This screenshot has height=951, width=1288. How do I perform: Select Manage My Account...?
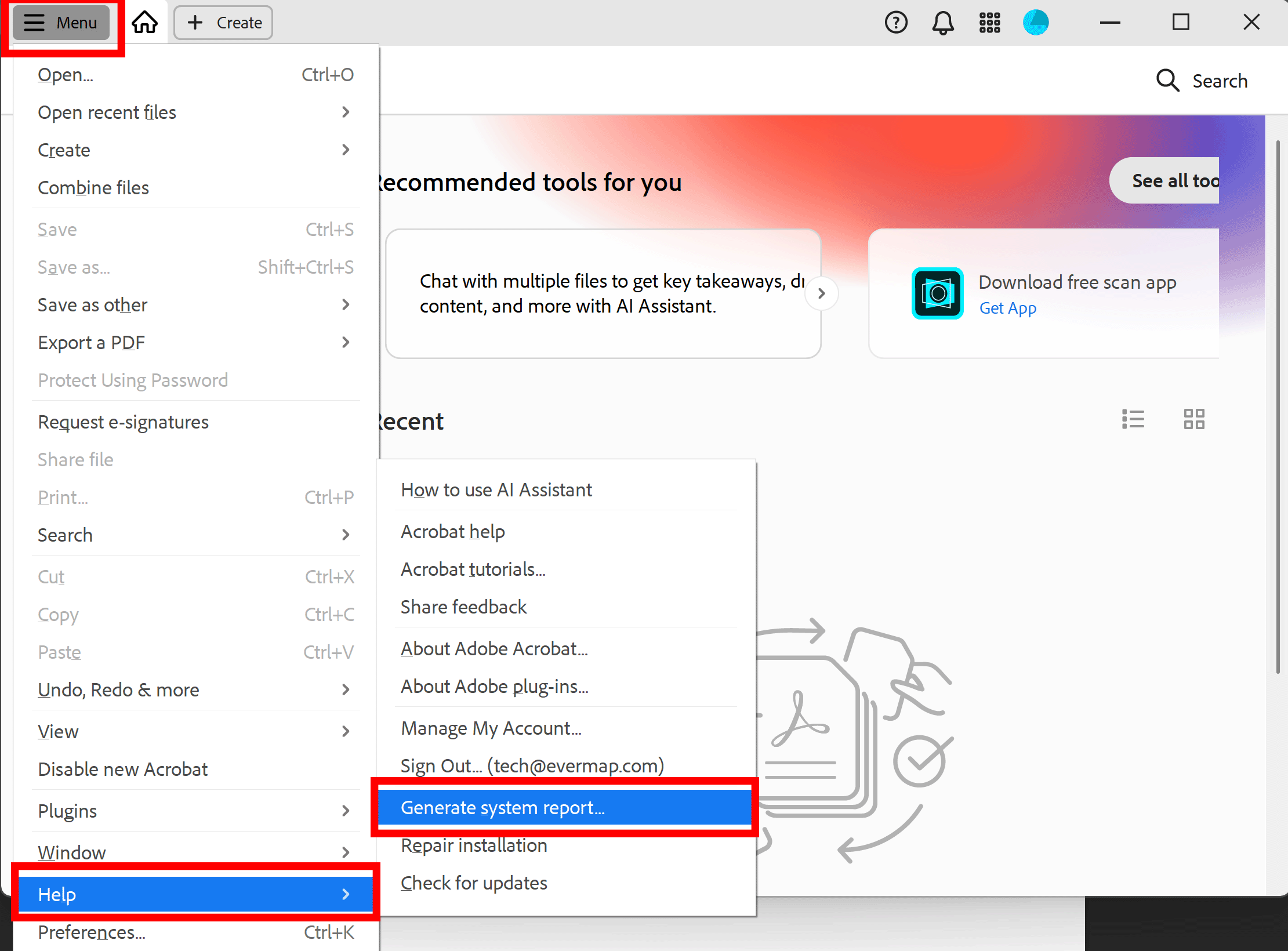tap(566, 728)
